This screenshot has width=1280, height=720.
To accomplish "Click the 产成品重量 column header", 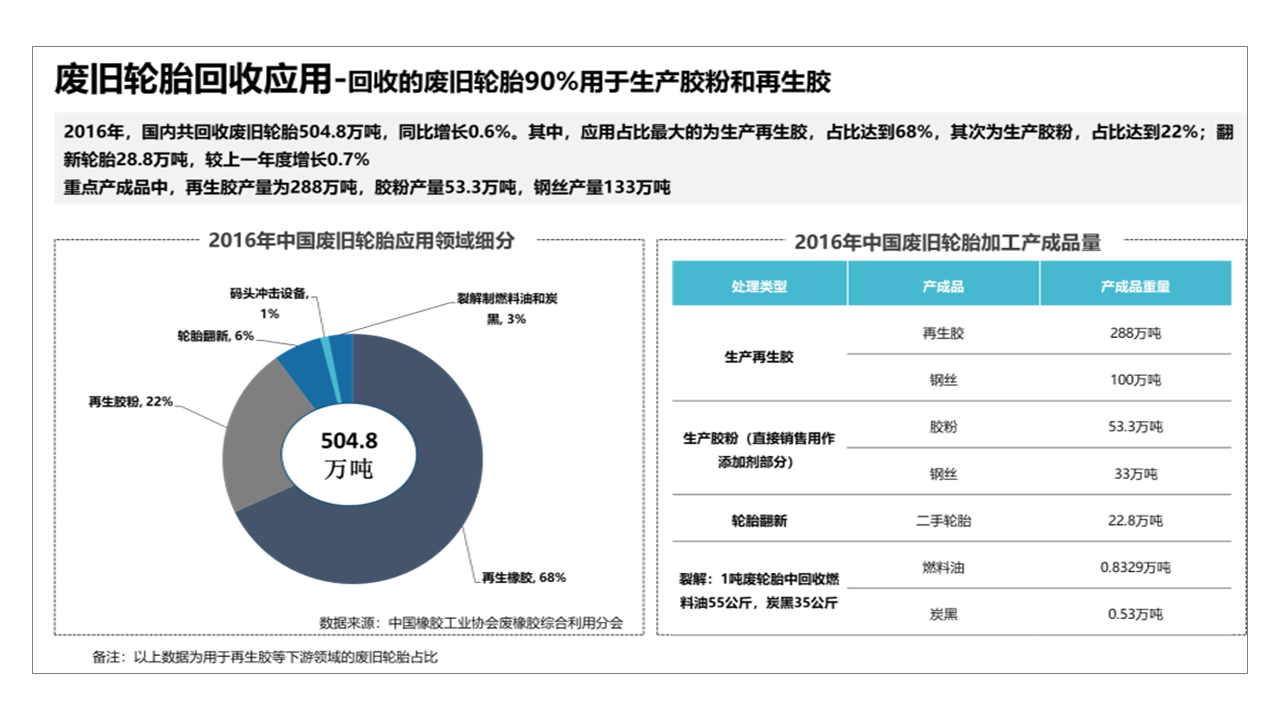I will coord(1135,286).
